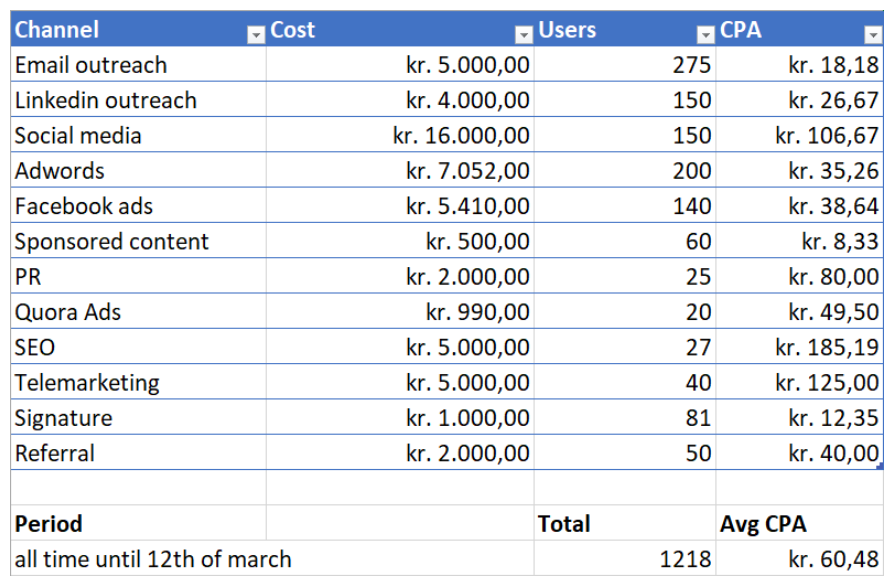Open the Cost column filter dropdown
This screenshot has width=890, height=579.
pyautogui.click(x=523, y=35)
